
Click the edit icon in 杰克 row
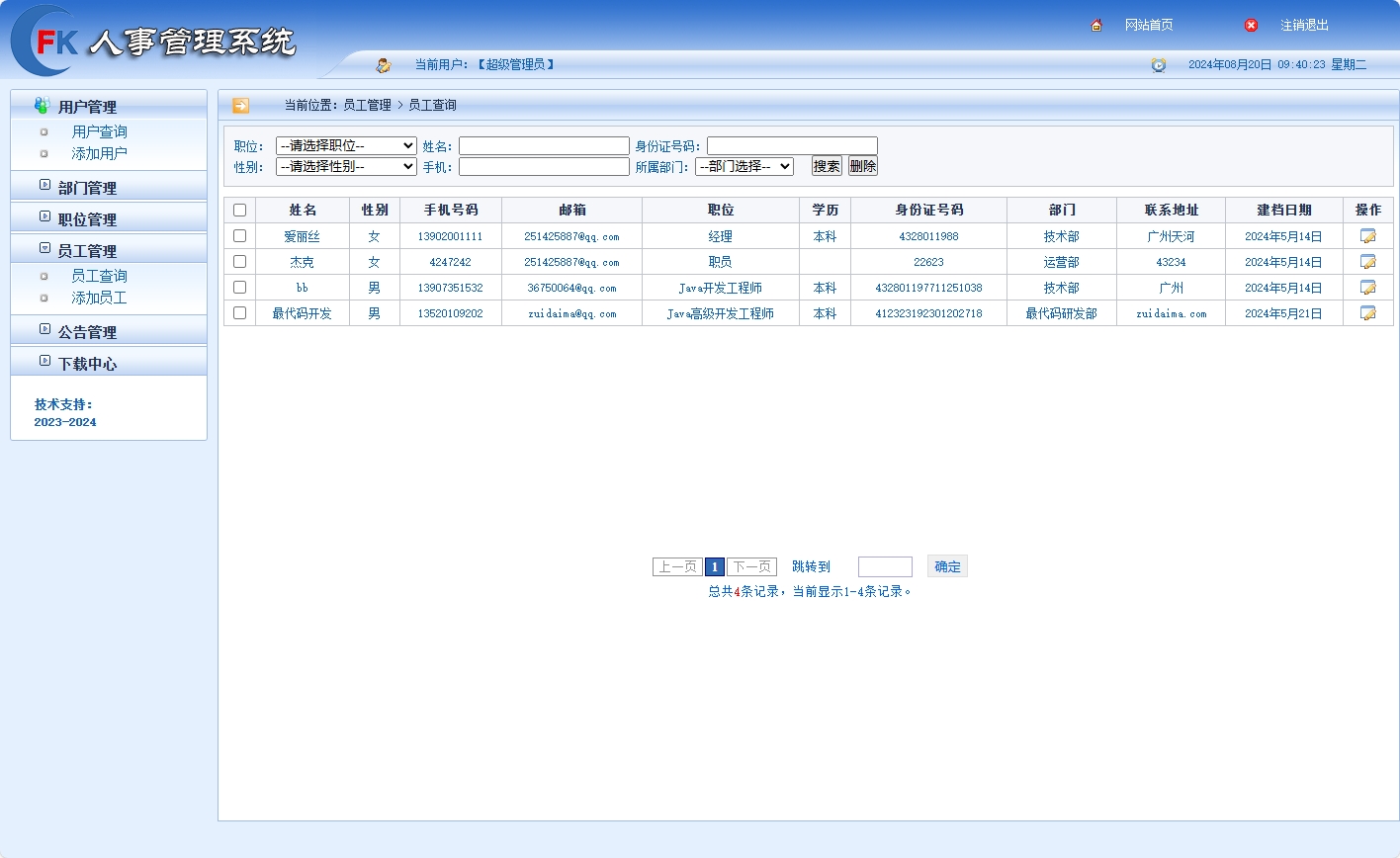[x=1368, y=262]
